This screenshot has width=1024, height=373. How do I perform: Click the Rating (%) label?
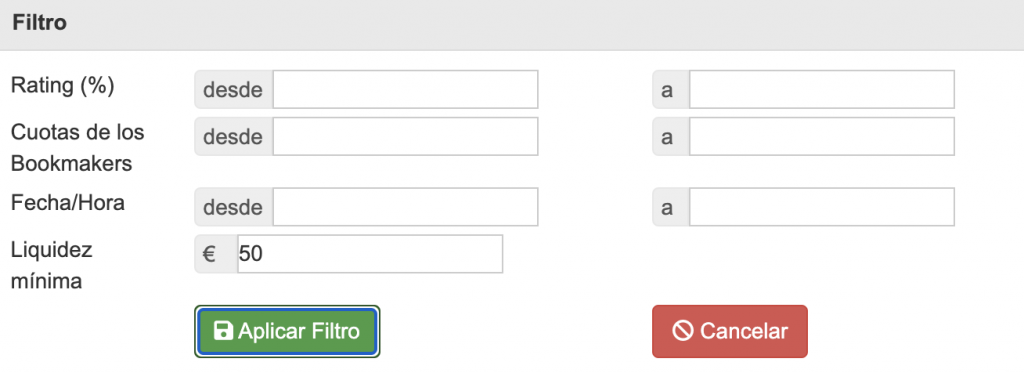pos(63,86)
